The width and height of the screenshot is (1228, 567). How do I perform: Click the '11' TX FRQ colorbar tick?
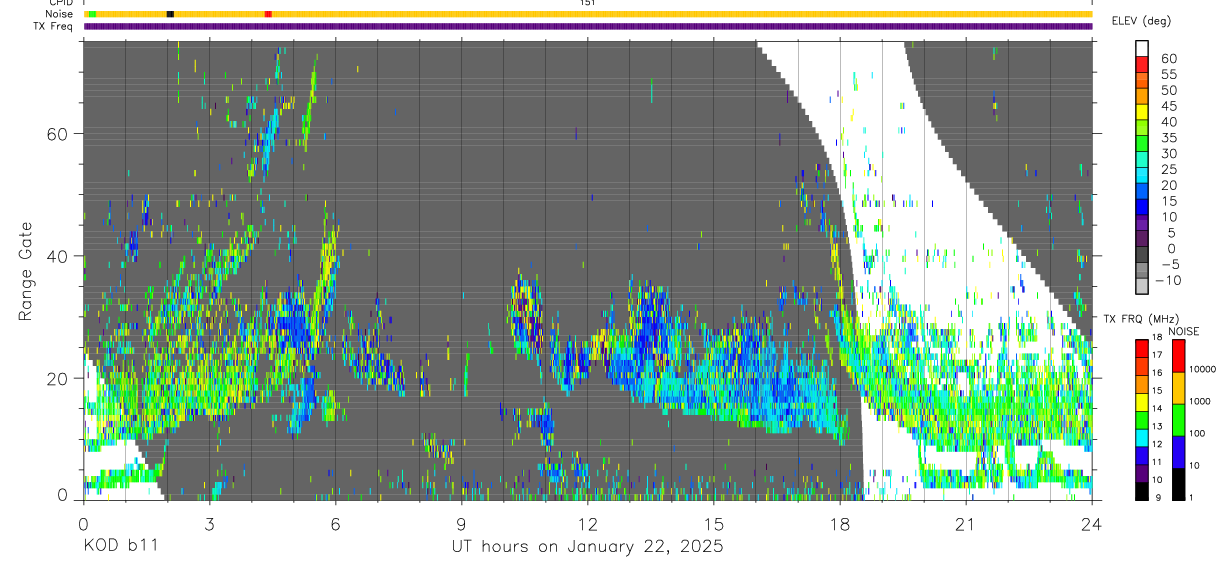point(1158,463)
